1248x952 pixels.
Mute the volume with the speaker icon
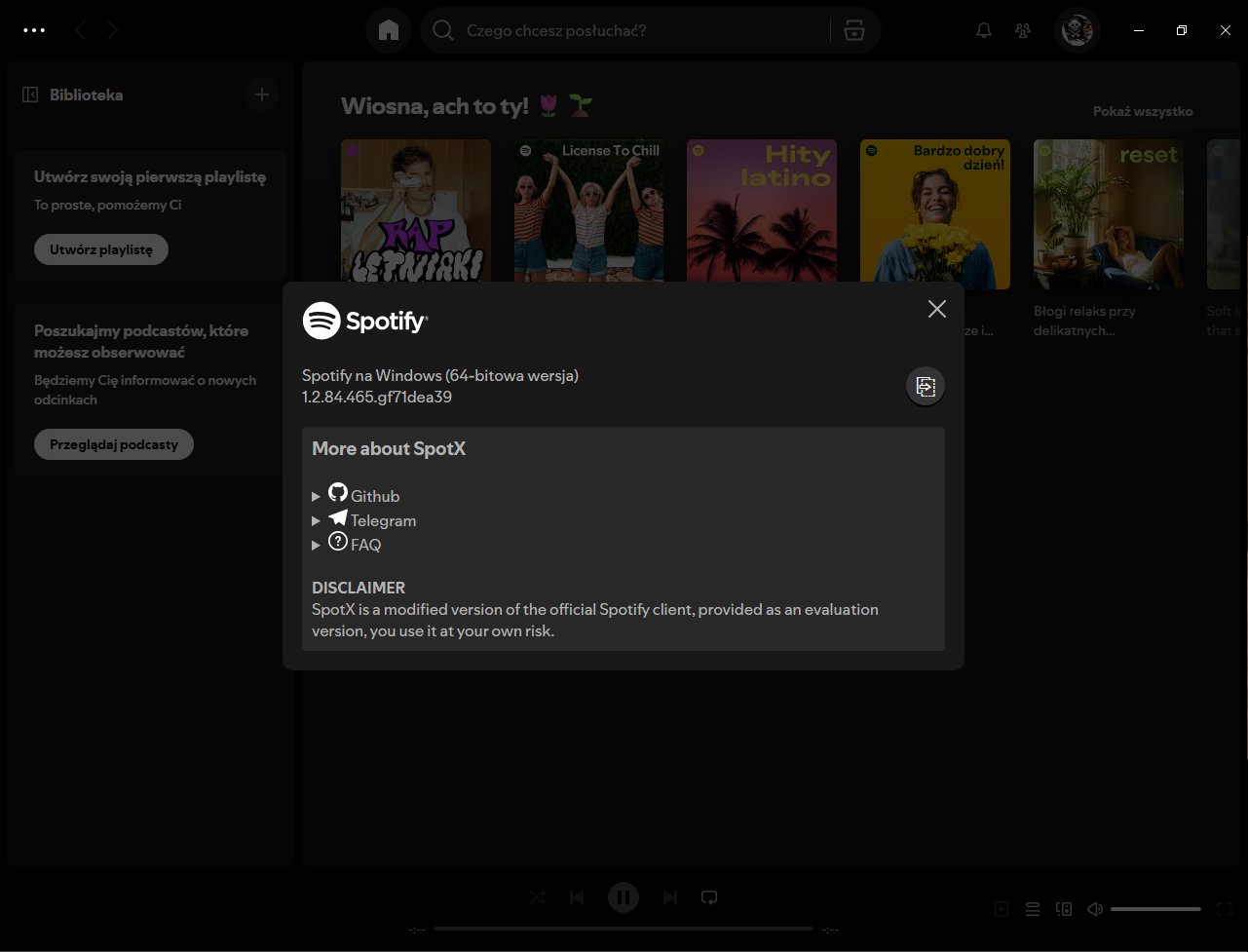[x=1095, y=909]
